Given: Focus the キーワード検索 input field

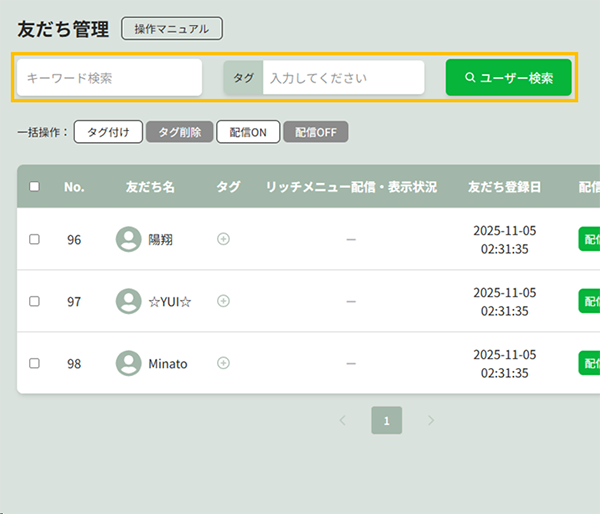Looking at the screenshot, I should [109, 78].
